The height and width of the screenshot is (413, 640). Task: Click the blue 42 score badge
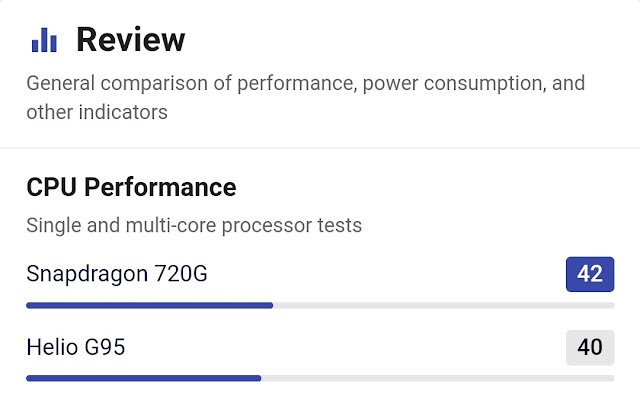[x=590, y=274]
